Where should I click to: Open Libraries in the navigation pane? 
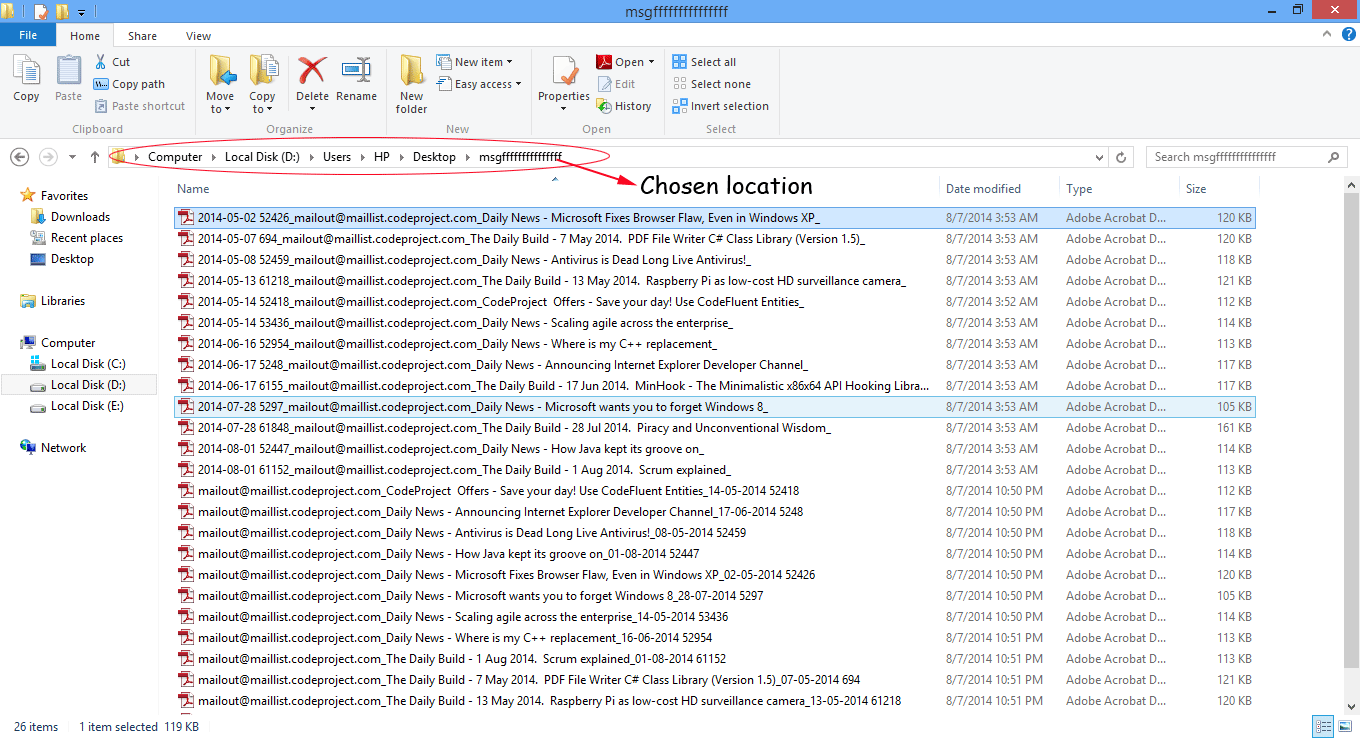click(x=63, y=301)
